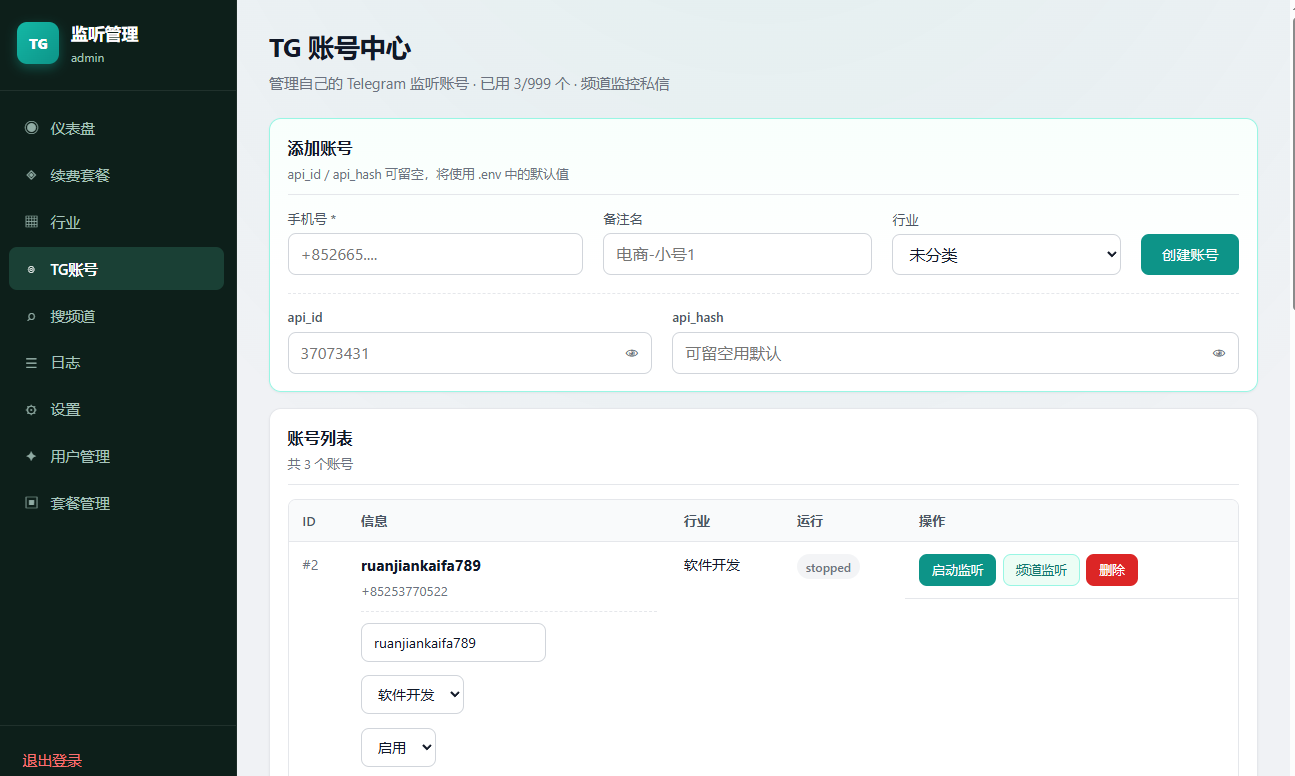The height and width of the screenshot is (776, 1295).
Task: Open the 行业 dropdown showing 未分类
Action: pos(1006,254)
